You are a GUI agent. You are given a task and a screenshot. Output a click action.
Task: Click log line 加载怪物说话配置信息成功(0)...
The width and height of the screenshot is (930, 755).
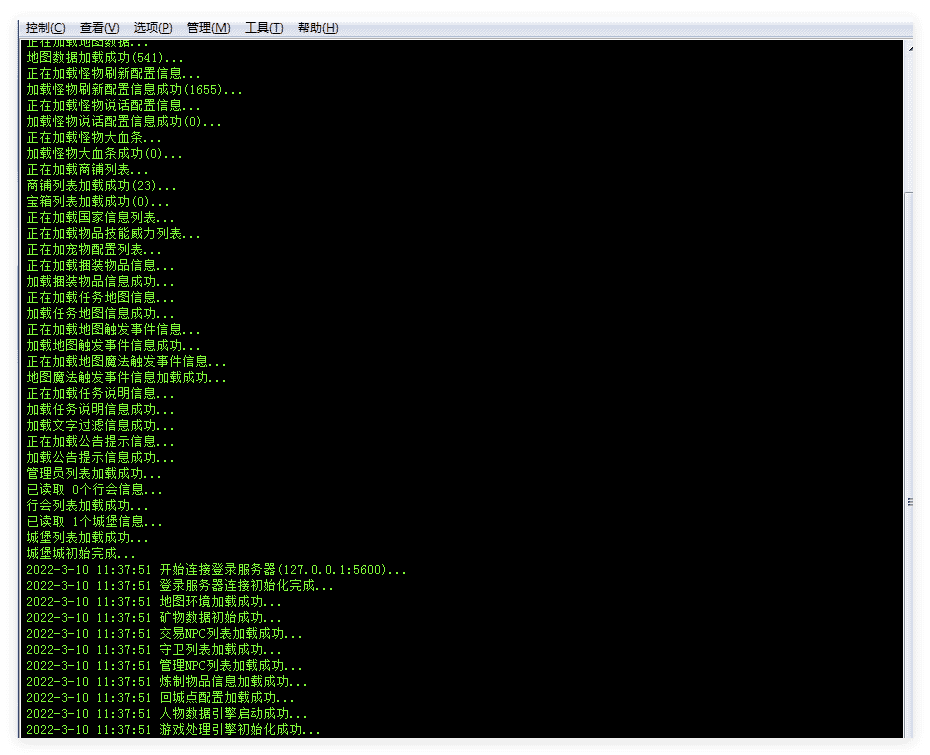[x=124, y=122]
